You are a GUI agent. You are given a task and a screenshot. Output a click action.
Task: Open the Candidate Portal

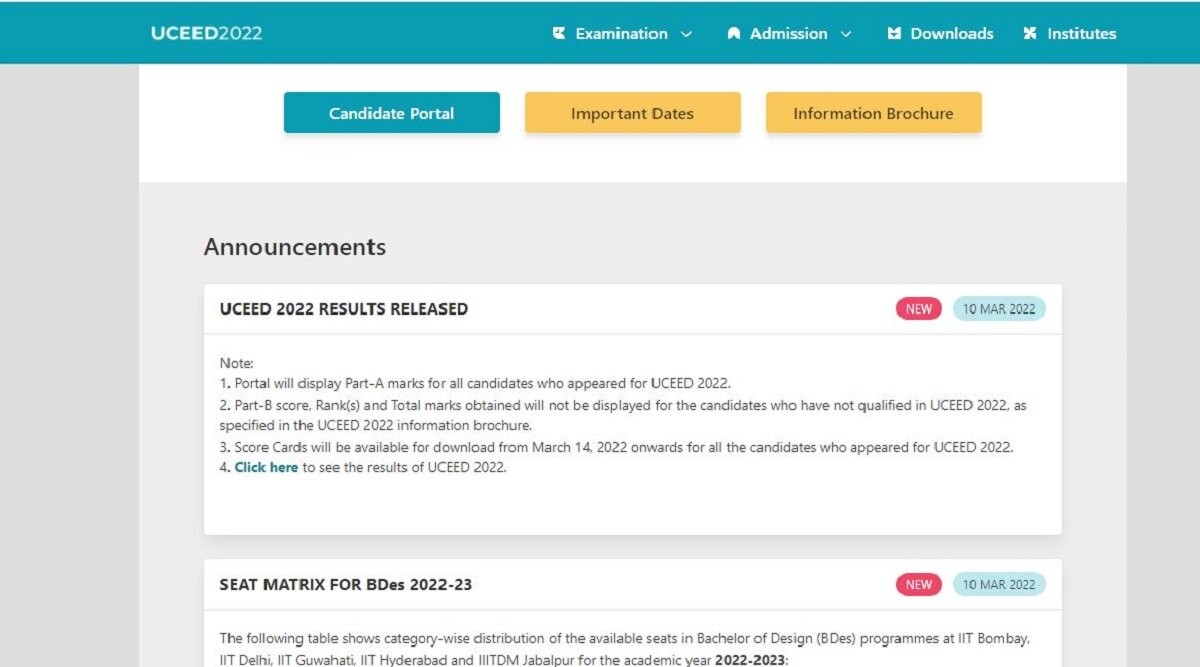click(x=391, y=113)
